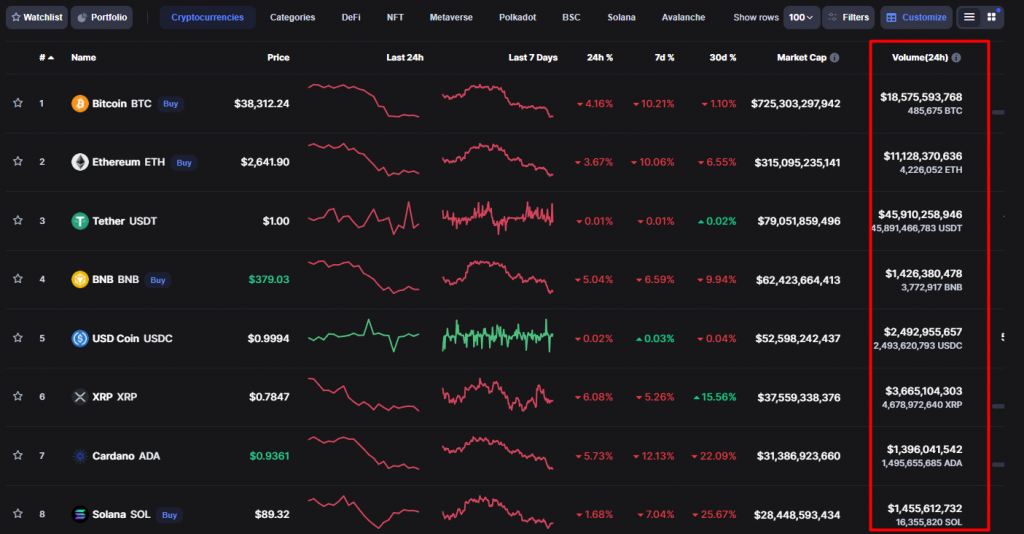Open the Tether USDT name link
This screenshot has width=1024, height=534.
click(x=124, y=221)
